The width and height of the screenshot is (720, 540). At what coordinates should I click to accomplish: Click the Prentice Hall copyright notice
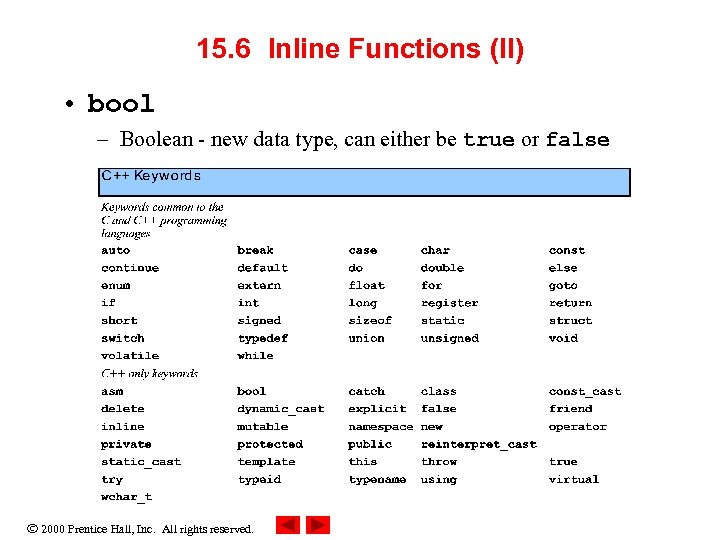[x=140, y=529]
